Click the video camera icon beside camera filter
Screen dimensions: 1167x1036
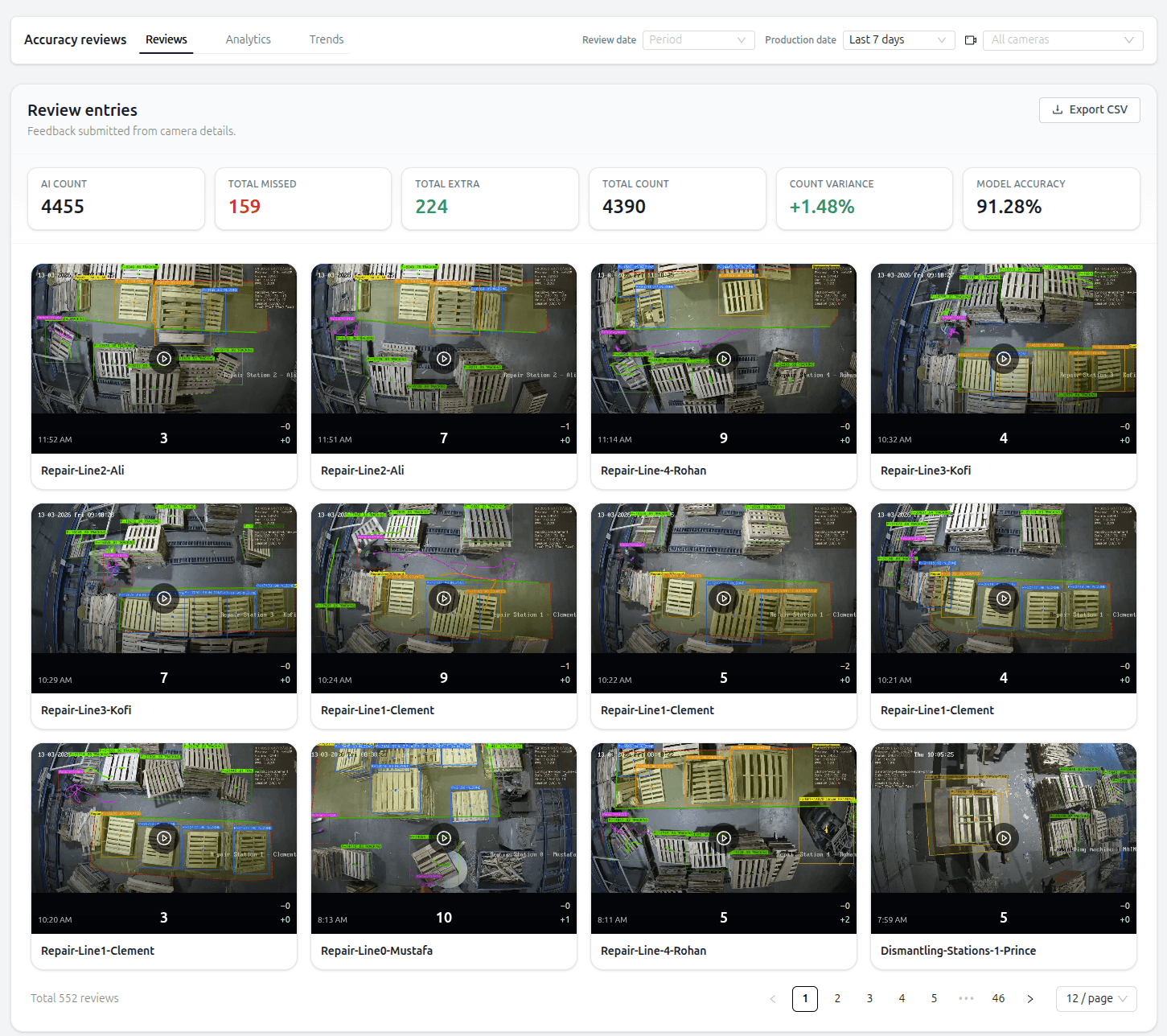[x=970, y=39]
